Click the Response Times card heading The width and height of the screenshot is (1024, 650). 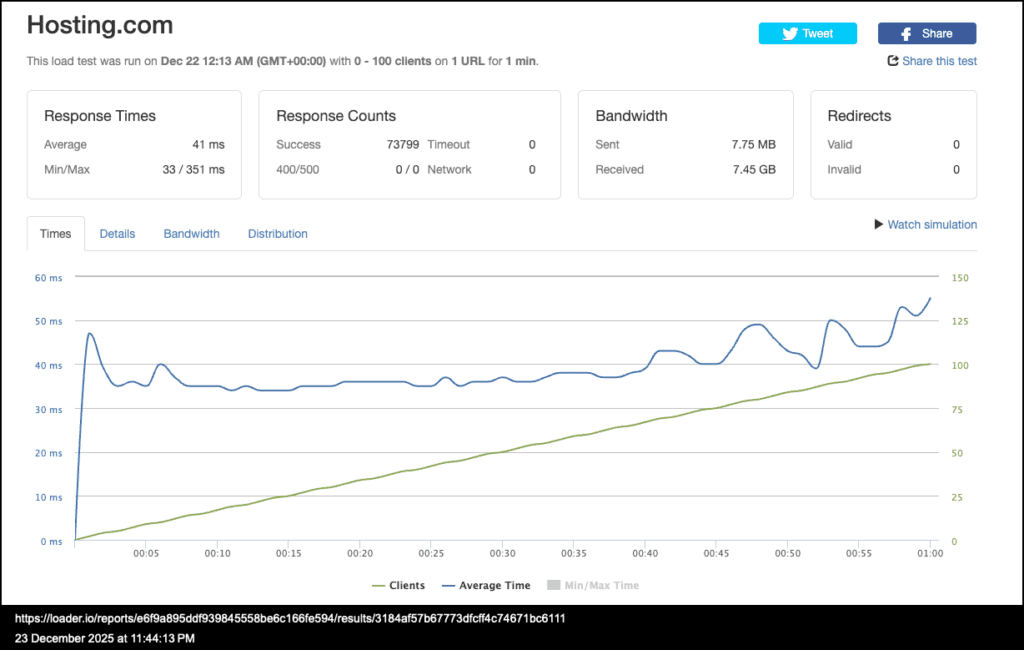coord(100,116)
